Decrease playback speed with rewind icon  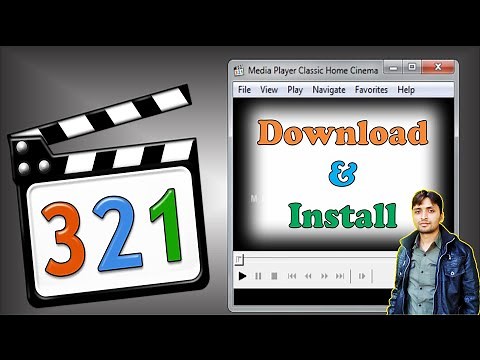308,276
